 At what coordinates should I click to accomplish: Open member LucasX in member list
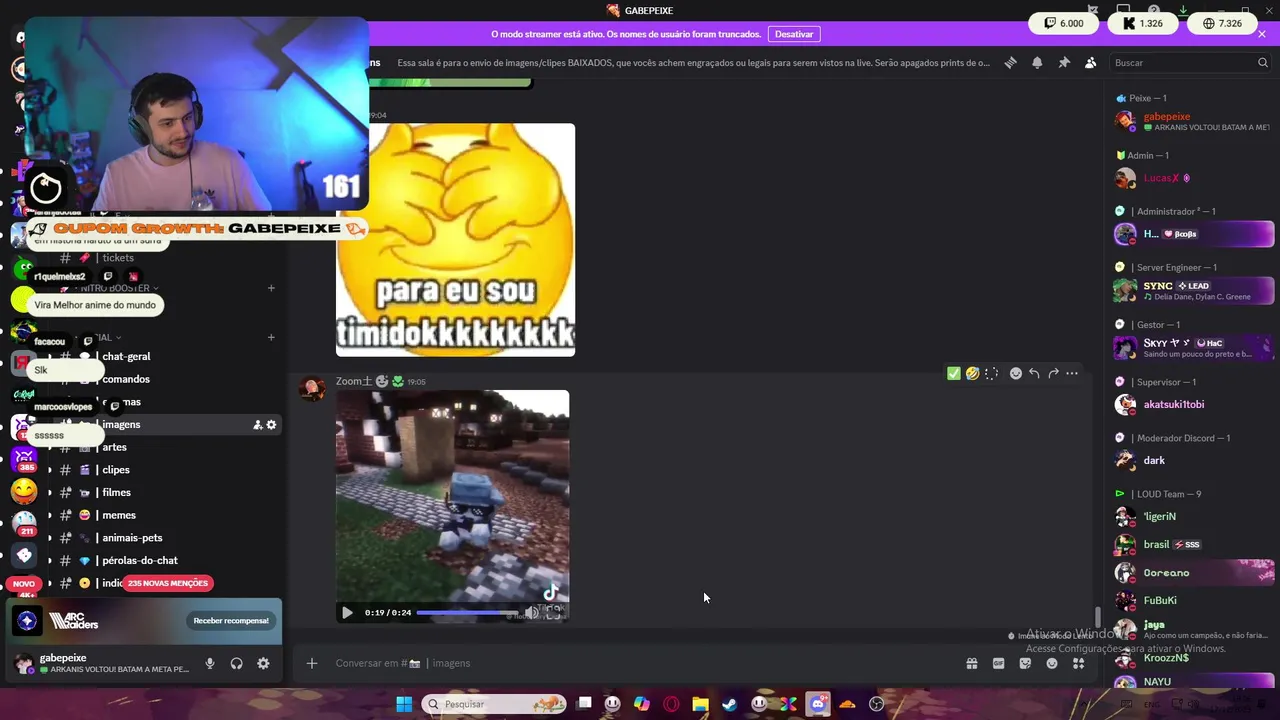pyautogui.click(x=1193, y=178)
